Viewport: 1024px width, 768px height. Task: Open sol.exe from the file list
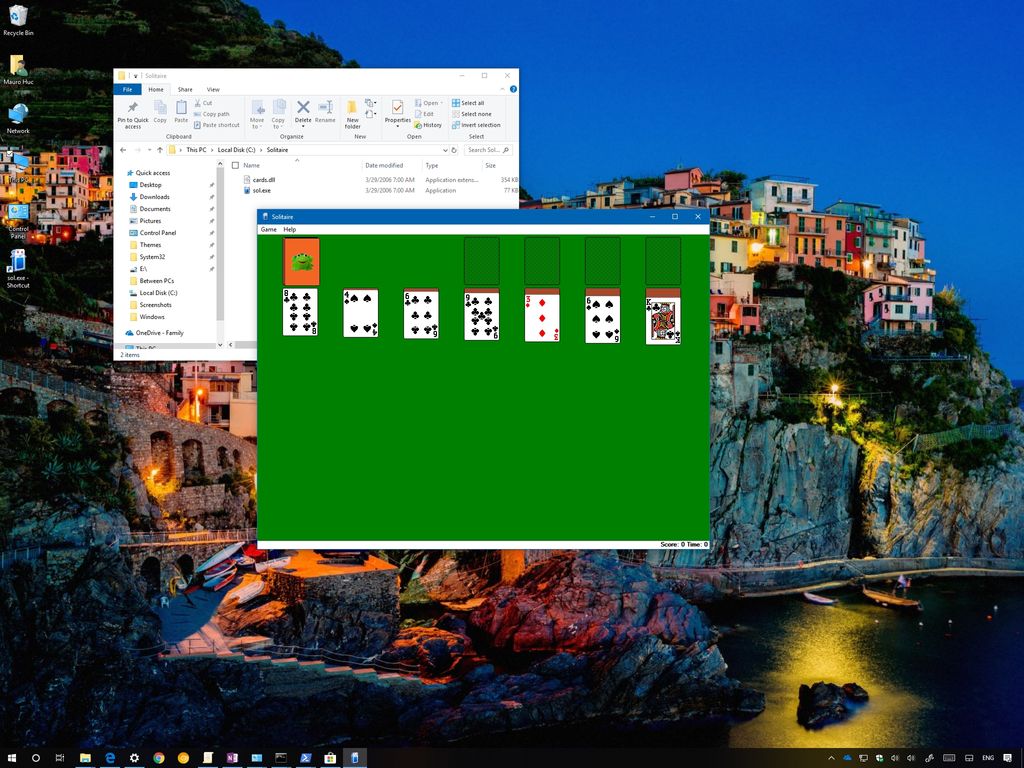(261, 189)
